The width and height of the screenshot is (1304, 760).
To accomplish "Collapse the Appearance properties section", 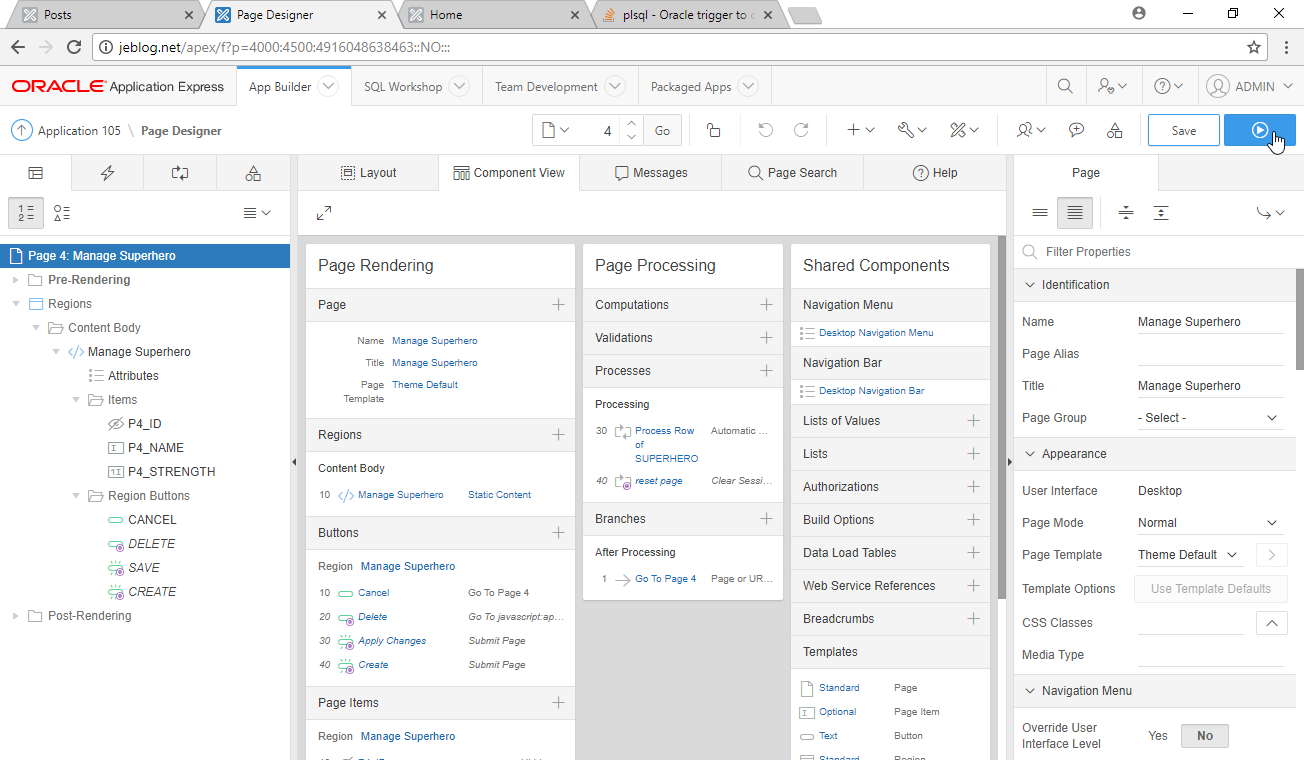I will pyautogui.click(x=1029, y=454).
